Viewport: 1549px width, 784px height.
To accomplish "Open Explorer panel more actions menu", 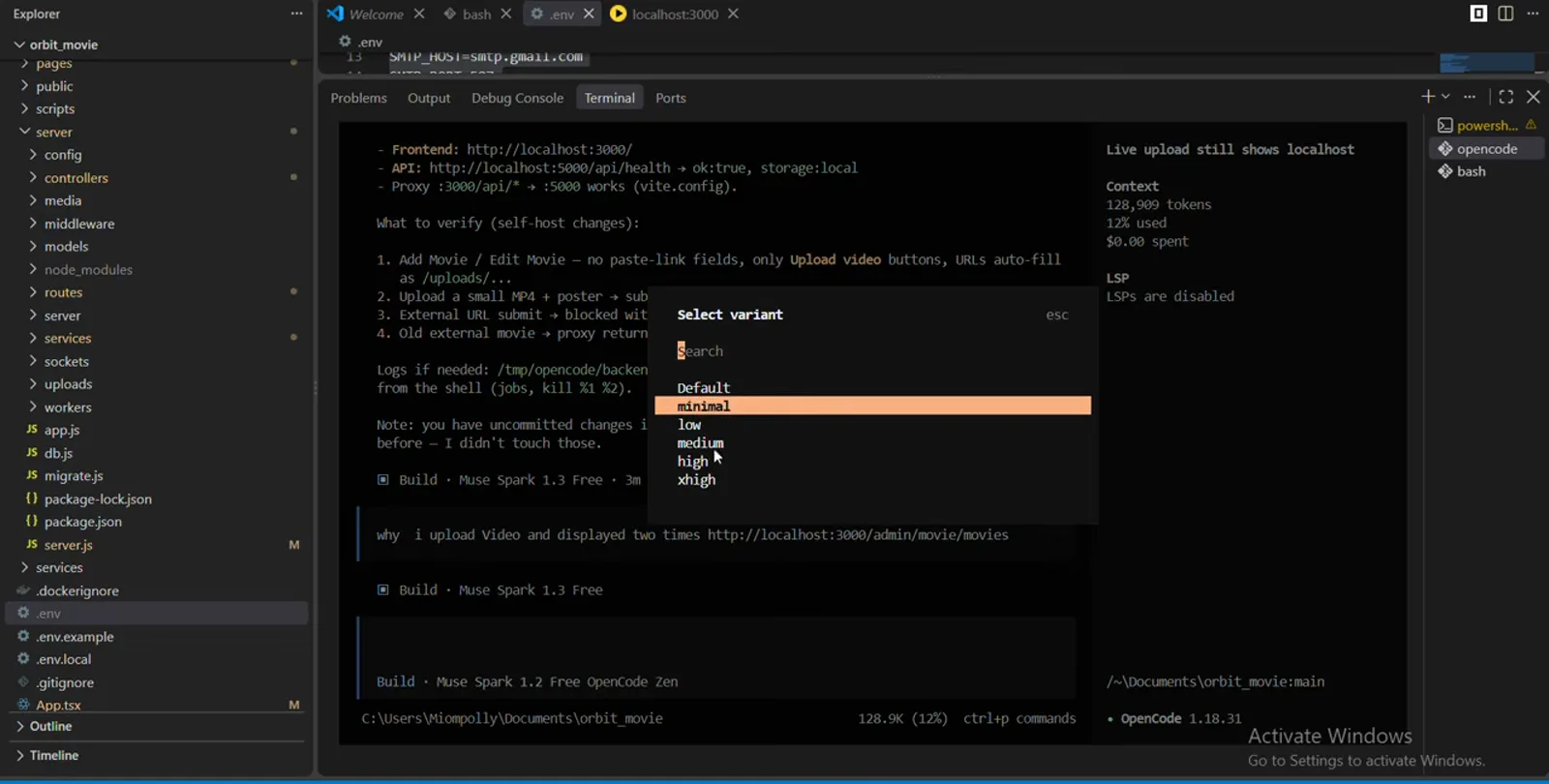I will [296, 14].
